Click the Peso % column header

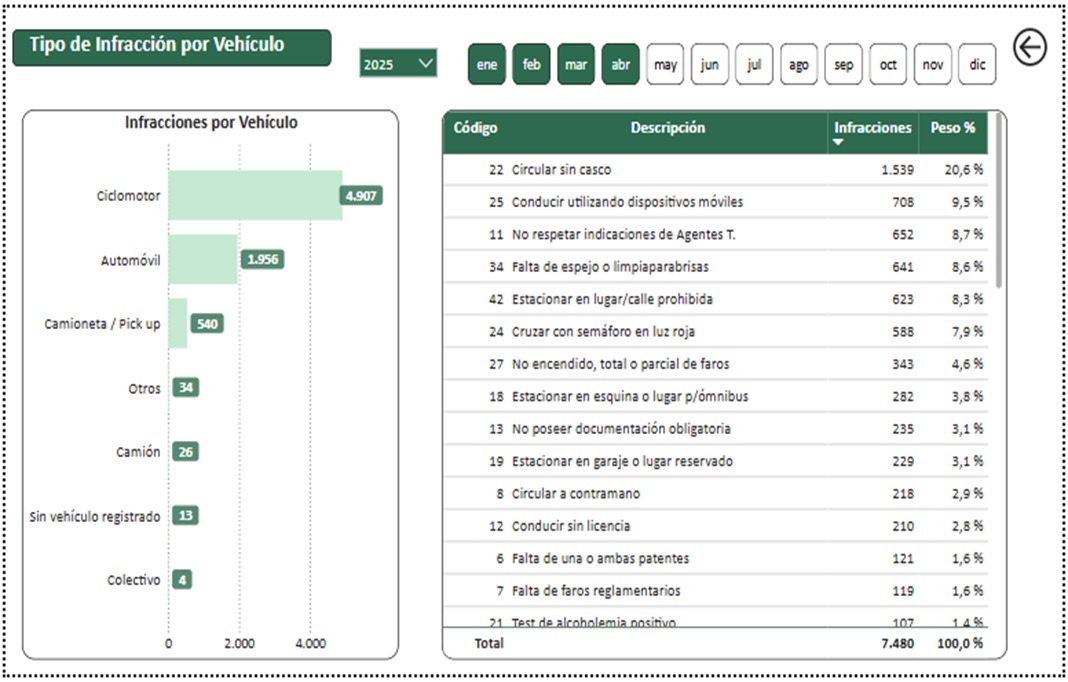tap(952, 128)
